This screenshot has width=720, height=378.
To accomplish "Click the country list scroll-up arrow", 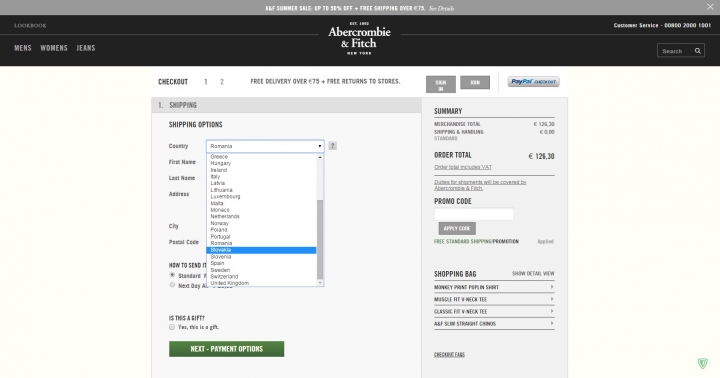I will pyautogui.click(x=320, y=157).
